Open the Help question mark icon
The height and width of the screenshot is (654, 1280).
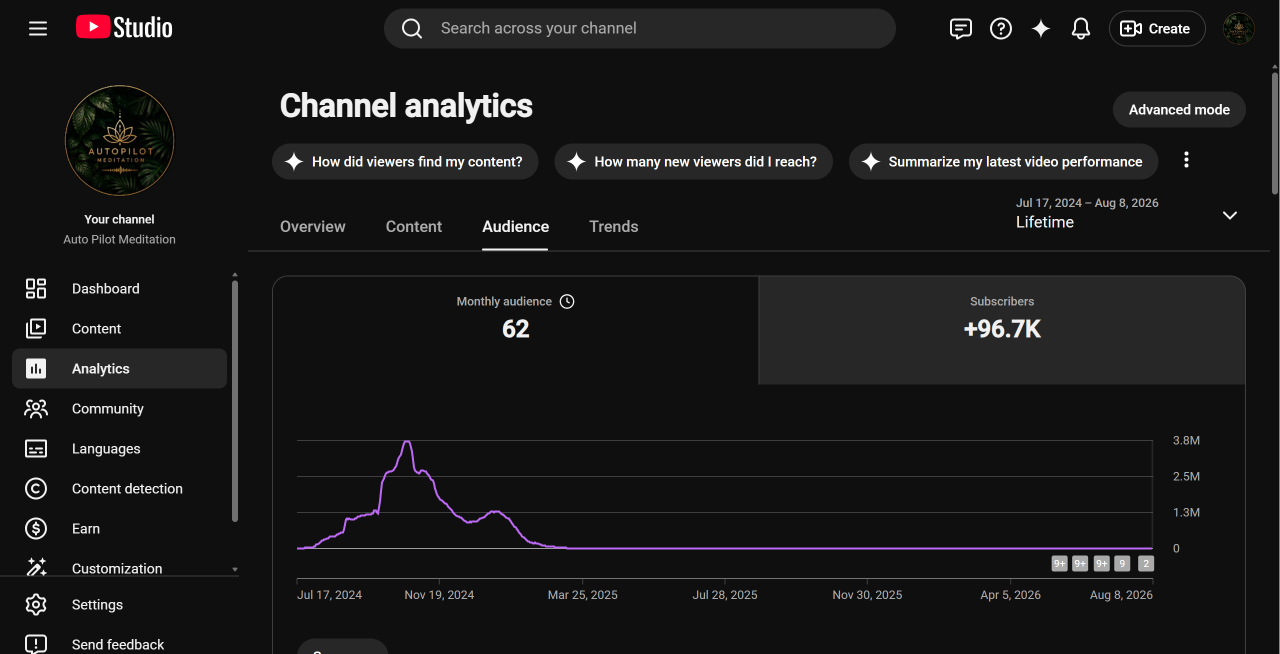[x=1001, y=29]
